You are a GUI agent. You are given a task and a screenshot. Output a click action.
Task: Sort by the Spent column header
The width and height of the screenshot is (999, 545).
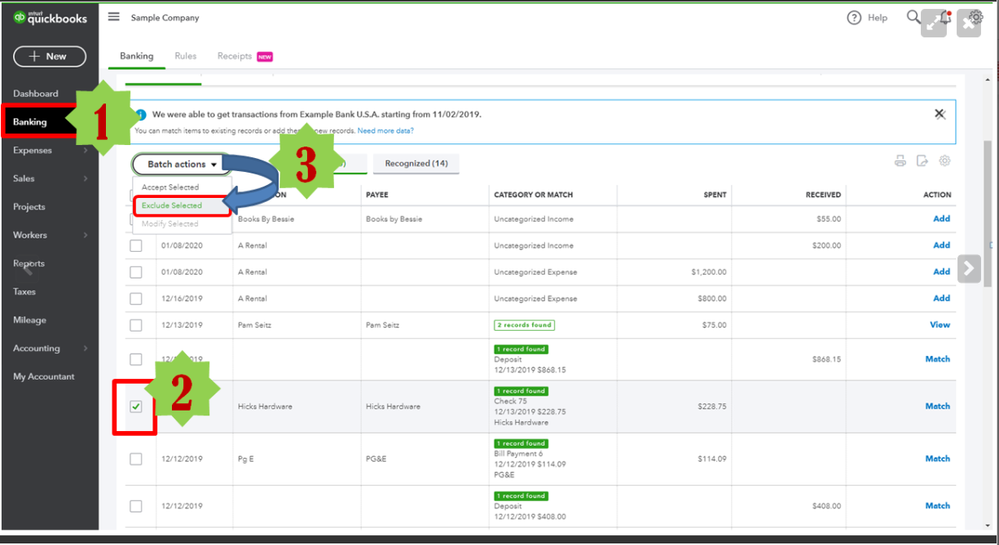(x=715, y=195)
